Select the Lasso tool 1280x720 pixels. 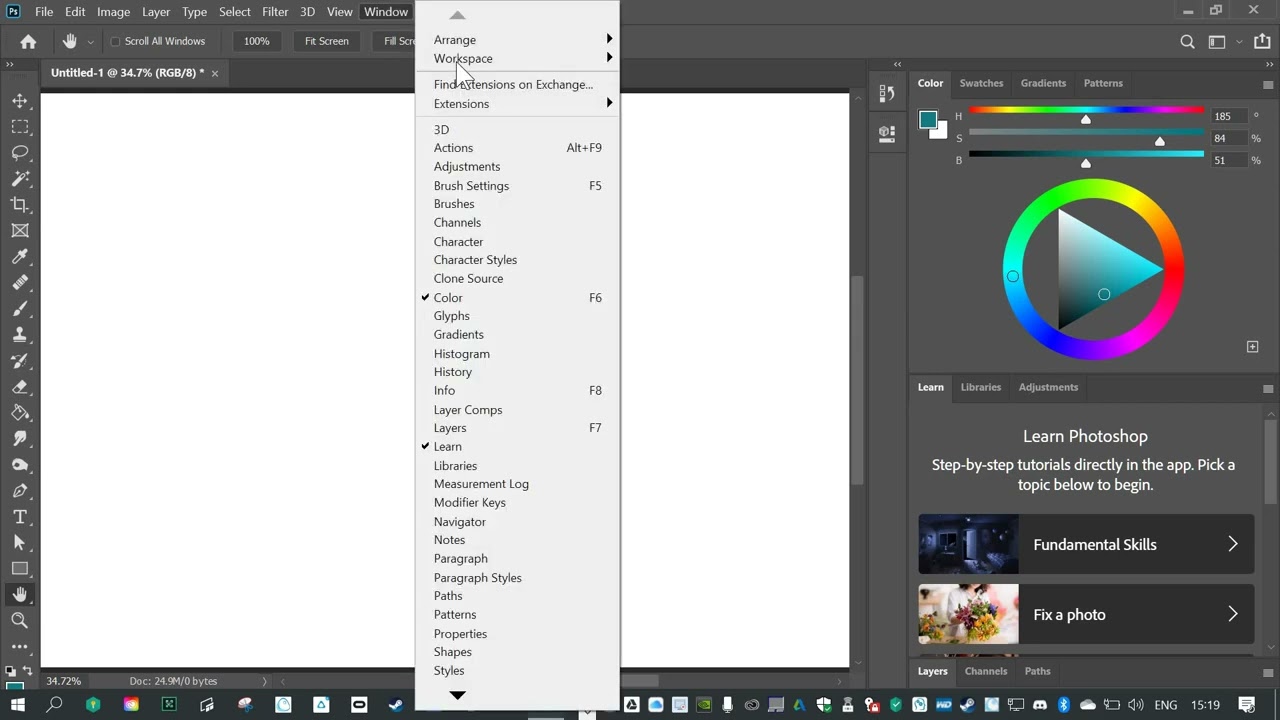(x=20, y=153)
